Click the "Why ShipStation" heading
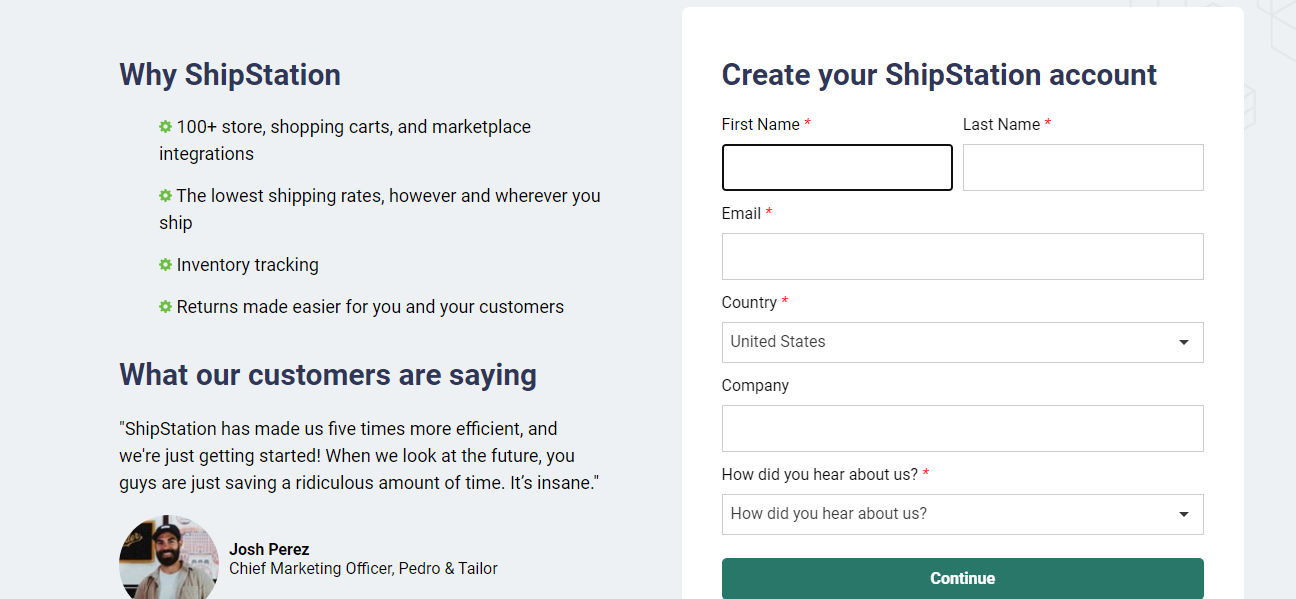The image size is (1296, 599). tap(230, 75)
